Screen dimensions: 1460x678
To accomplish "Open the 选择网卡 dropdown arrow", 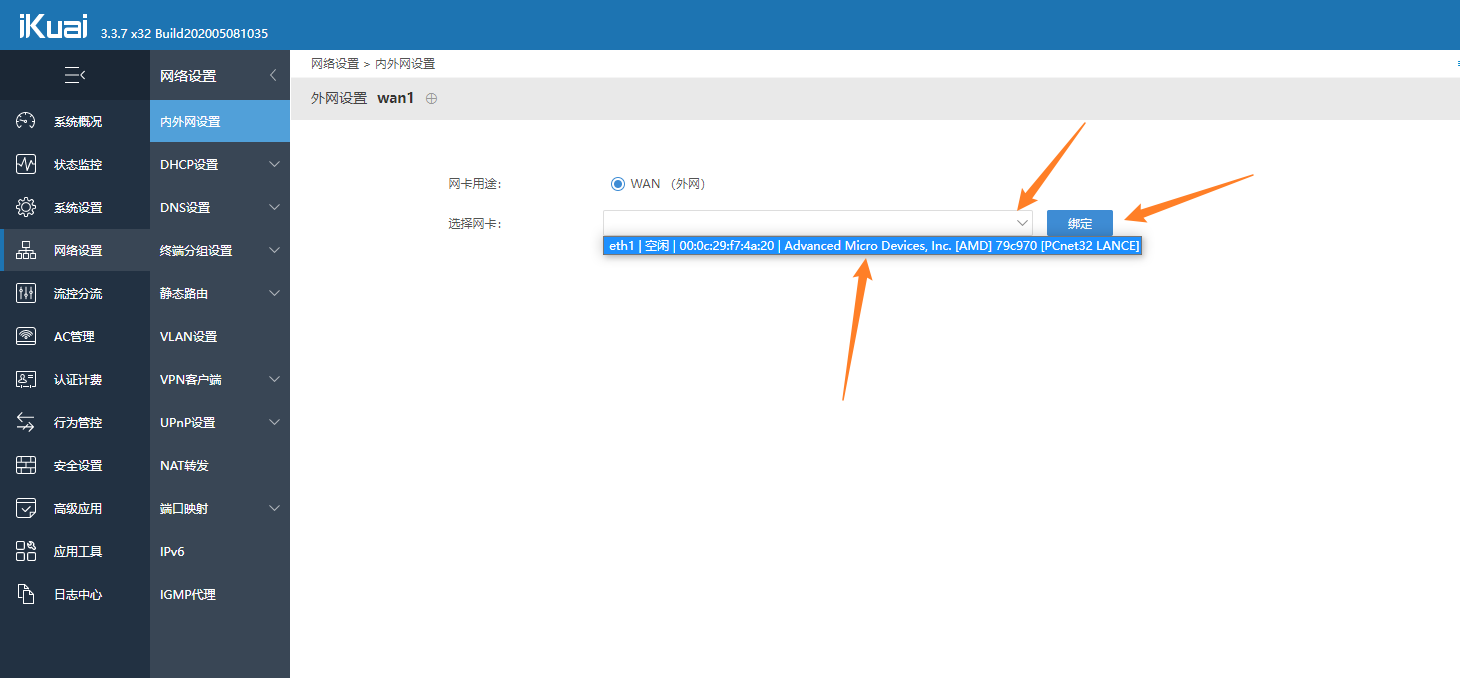I will click(1022, 223).
